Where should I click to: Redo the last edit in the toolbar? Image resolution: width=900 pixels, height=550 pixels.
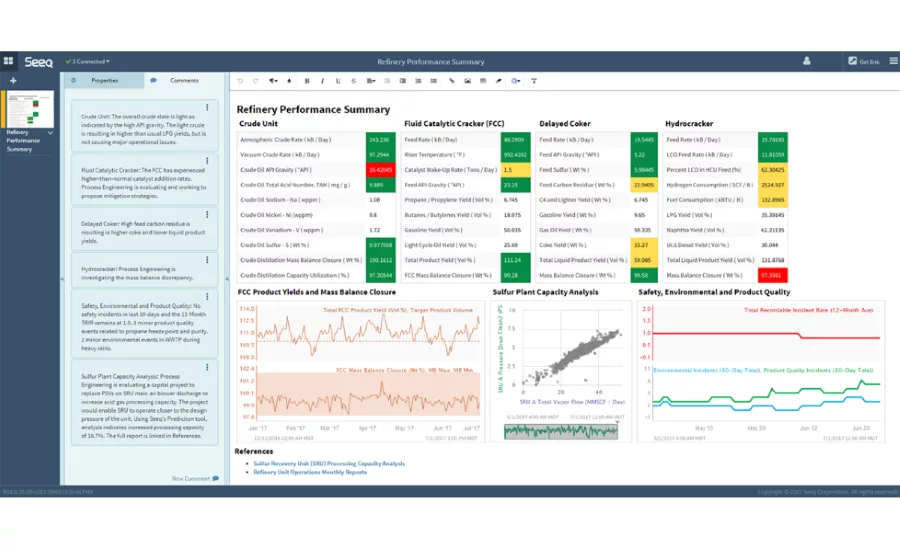click(x=256, y=81)
